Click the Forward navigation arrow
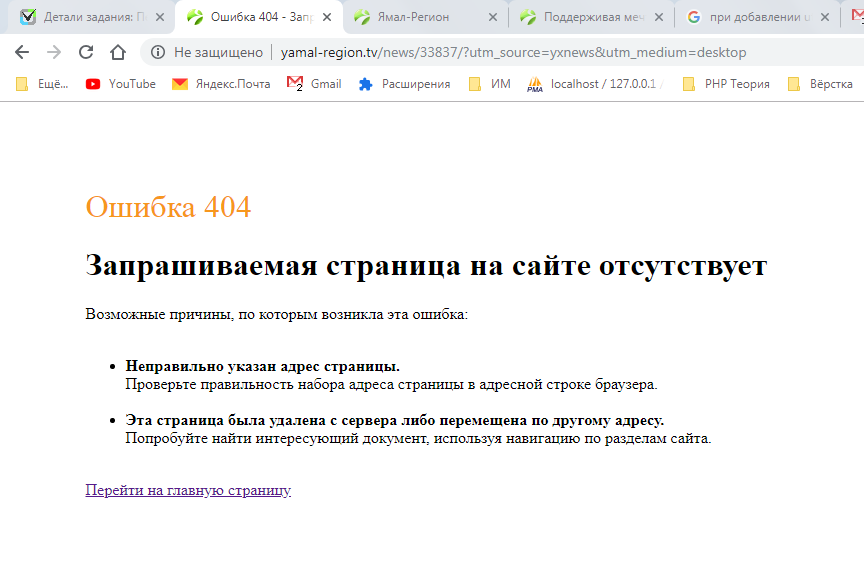Image resolution: width=864 pixels, height=572 pixels. (x=54, y=52)
